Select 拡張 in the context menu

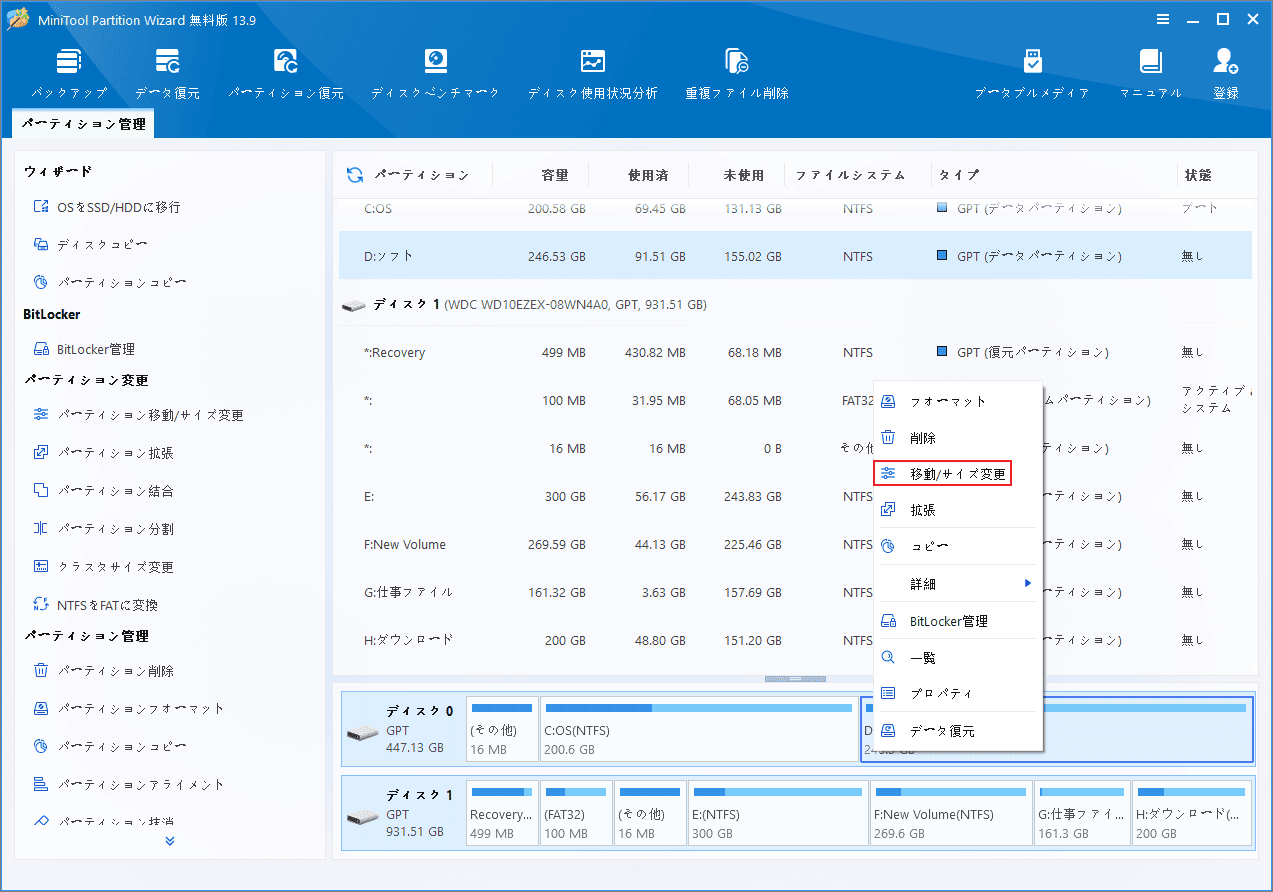[x=958, y=510]
